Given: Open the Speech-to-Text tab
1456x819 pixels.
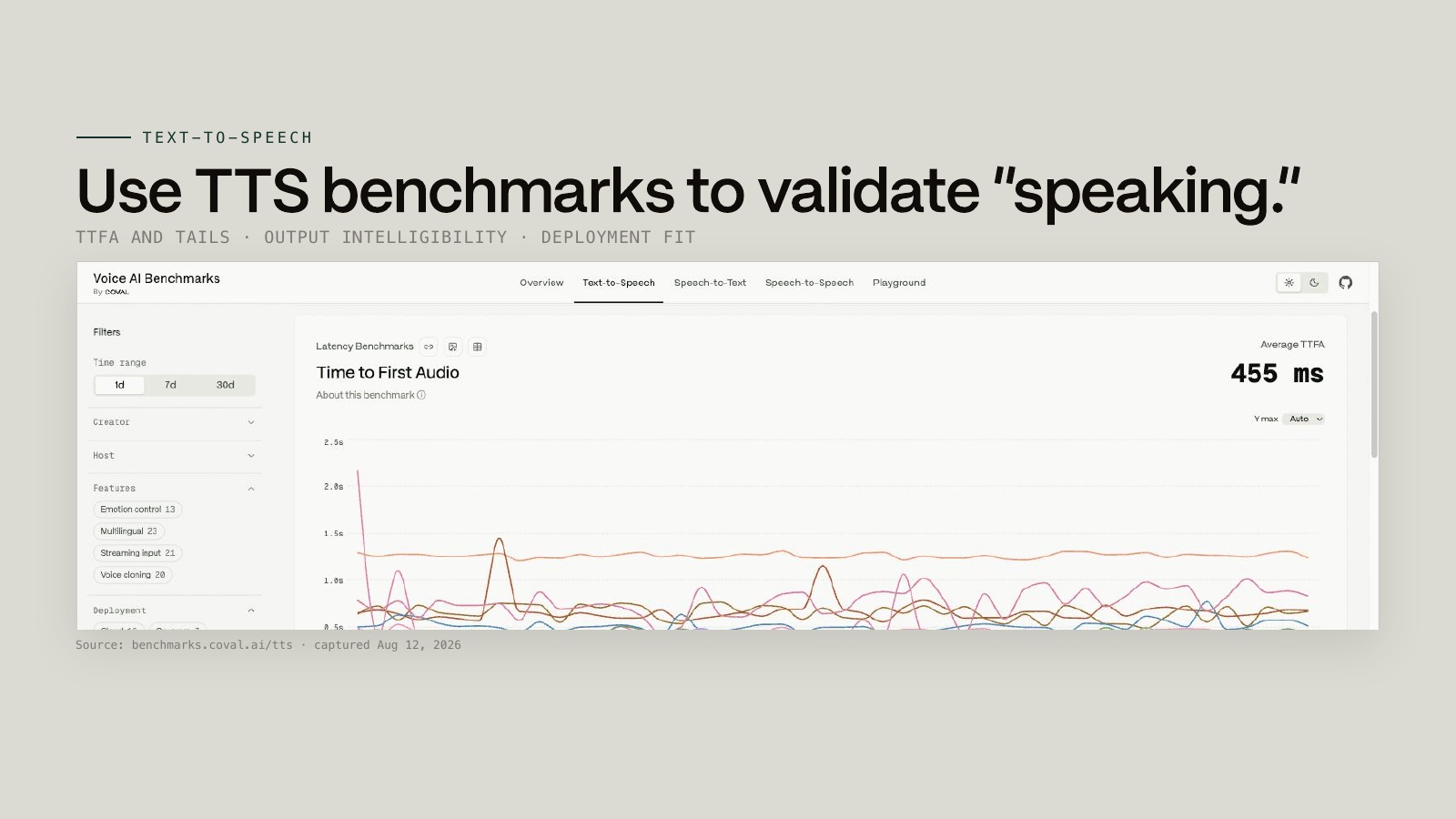Looking at the screenshot, I should pos(710,283).
